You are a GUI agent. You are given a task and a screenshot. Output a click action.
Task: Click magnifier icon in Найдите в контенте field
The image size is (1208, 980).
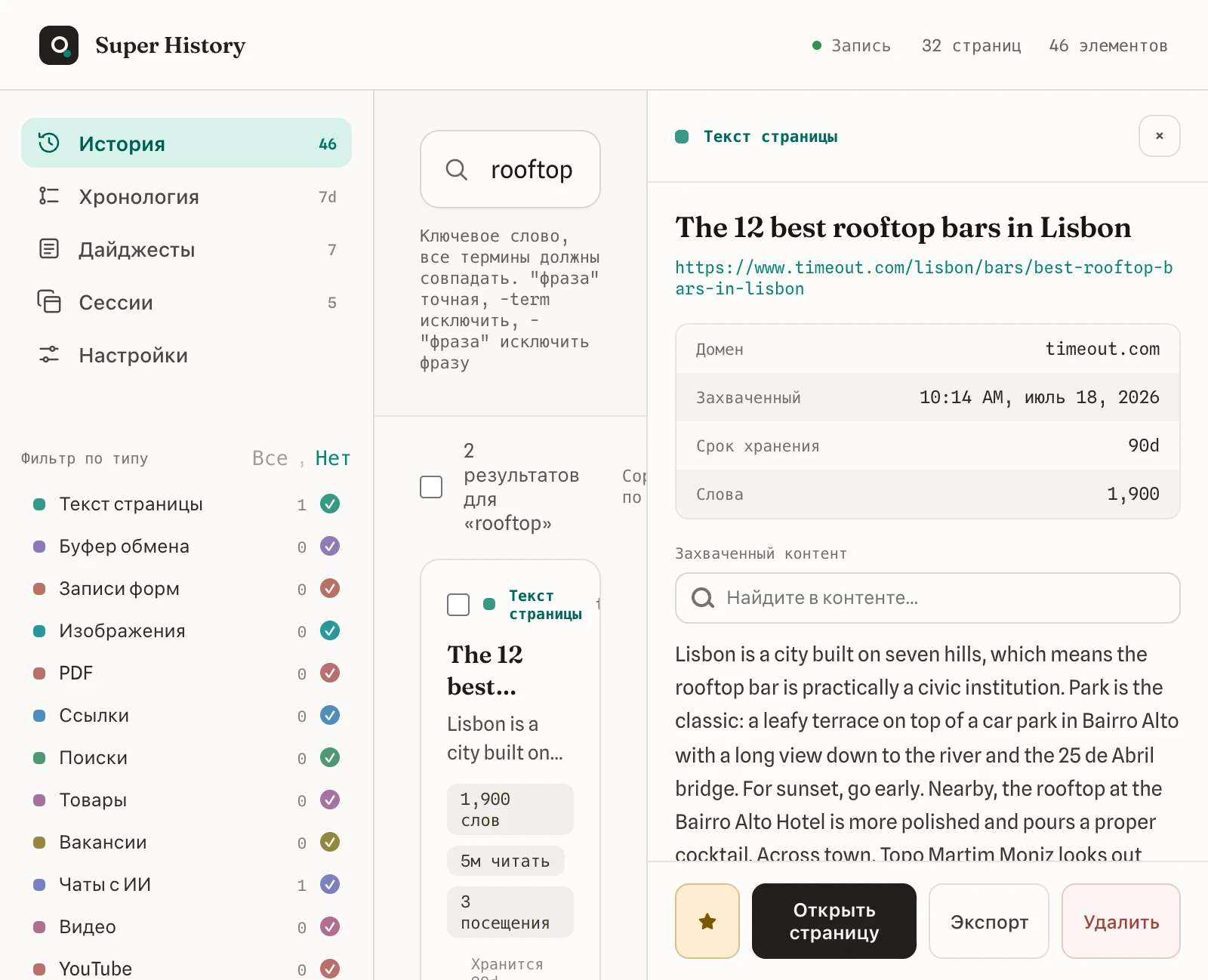pyautogui.click(x=702, y=598)
